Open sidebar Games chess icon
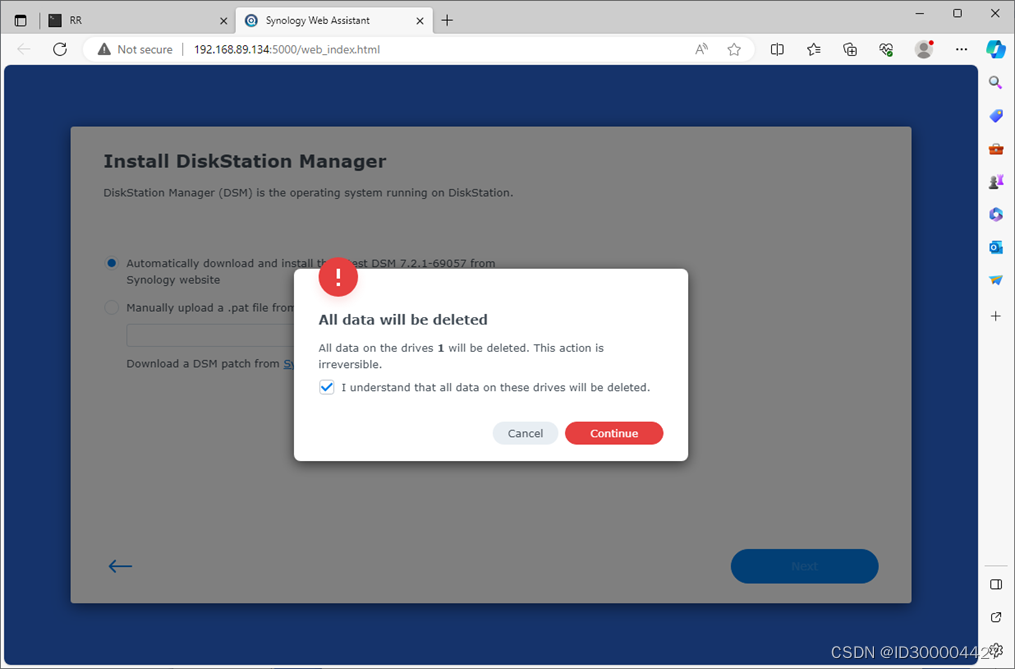Image resolution: width=1015 pixels, height=669 pixels. click(996, 182)
